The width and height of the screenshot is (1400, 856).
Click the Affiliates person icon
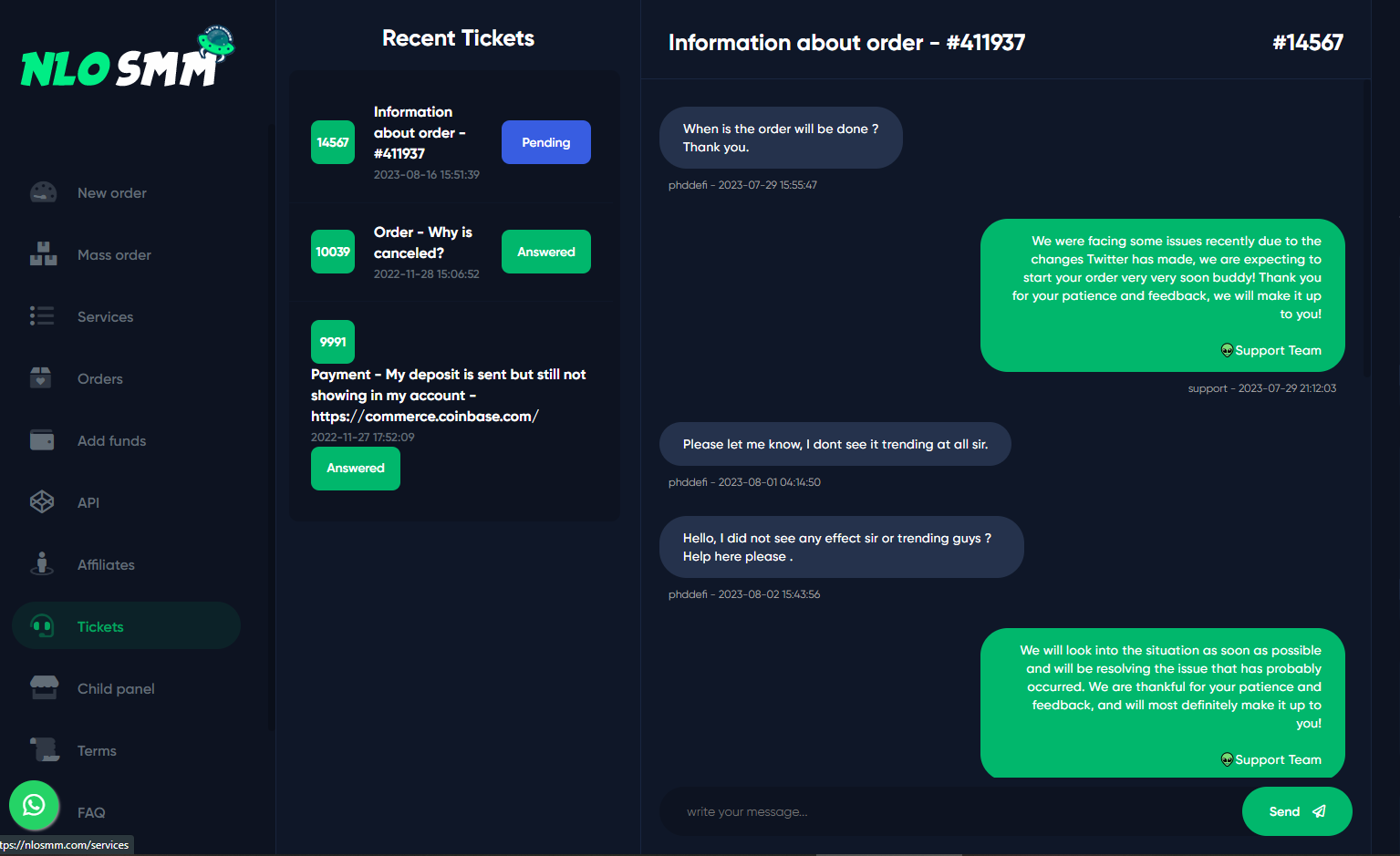(42, 564)
